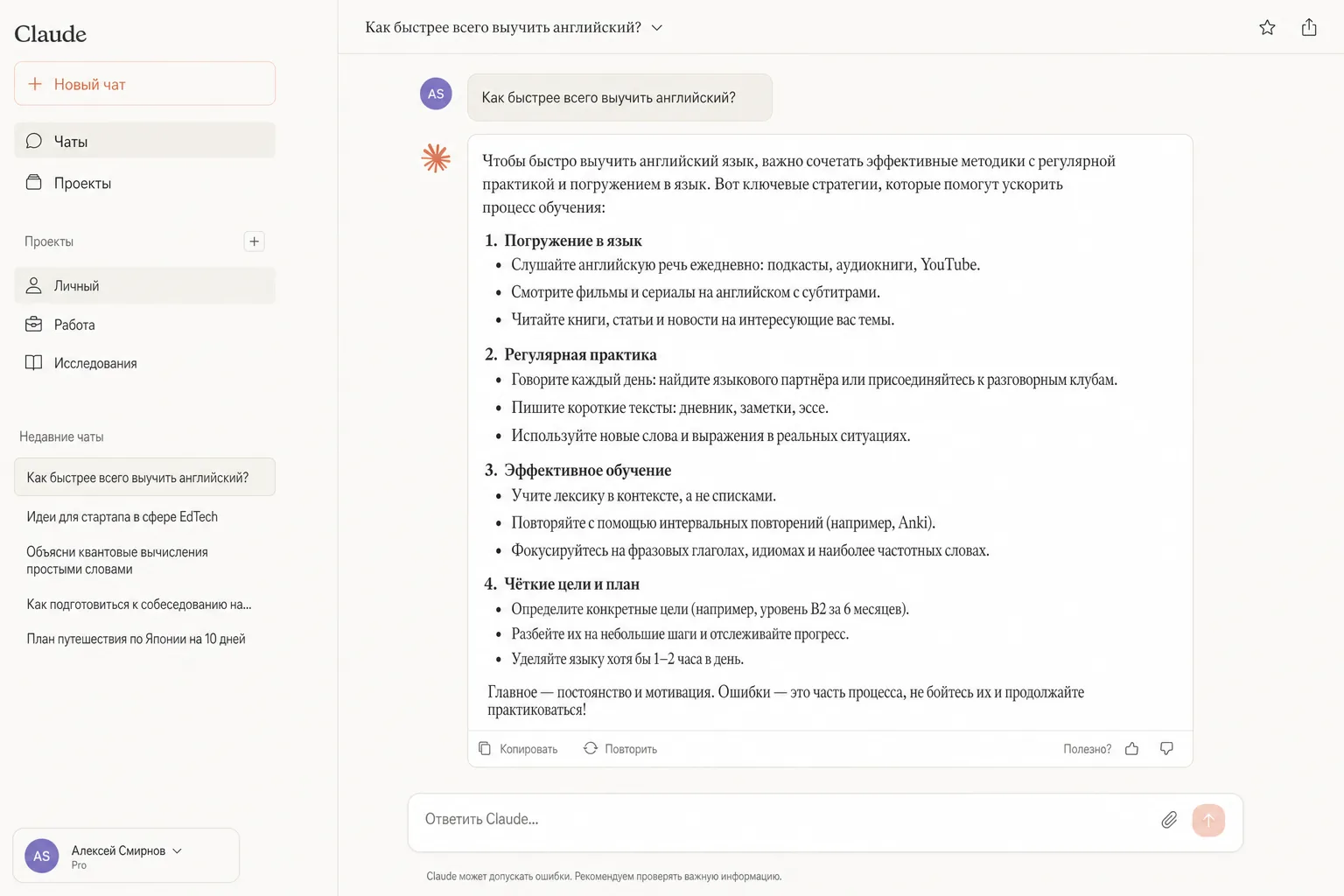Click the heading Погружение в язык

[x=573, y=241]
